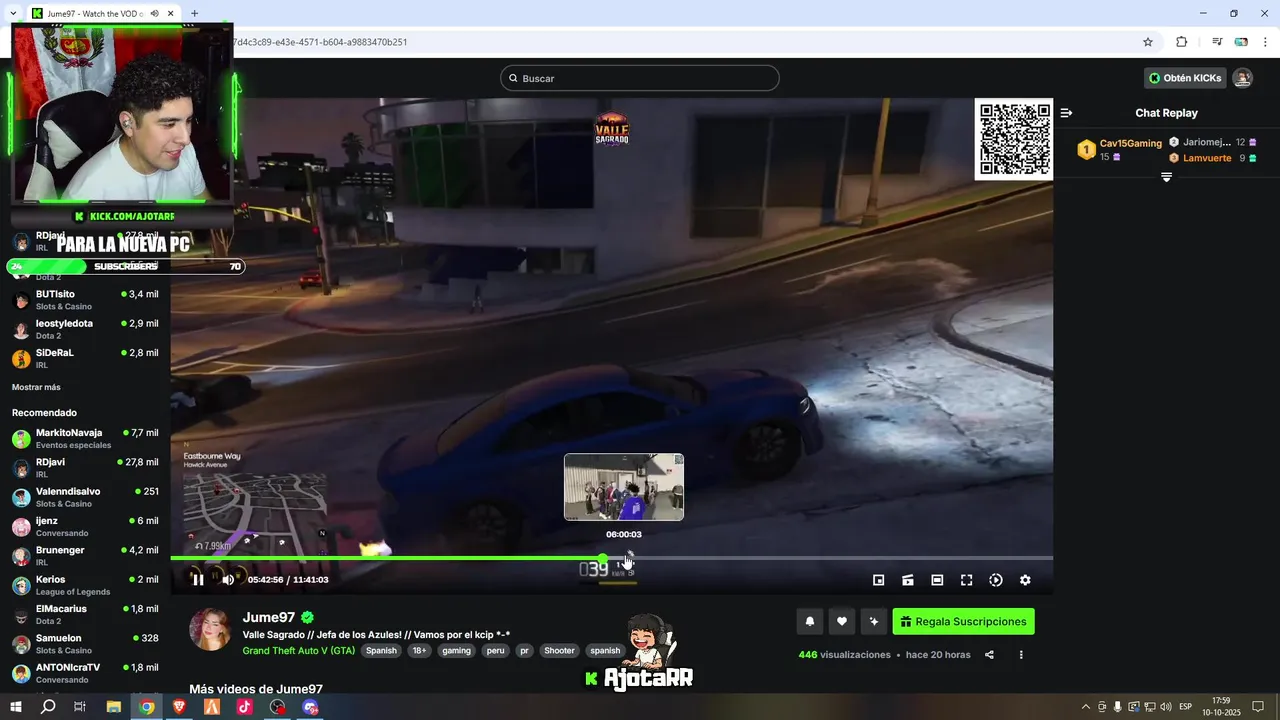
Task: Open Chrome extensions puzzle icon
Action: pos(1181,42)
